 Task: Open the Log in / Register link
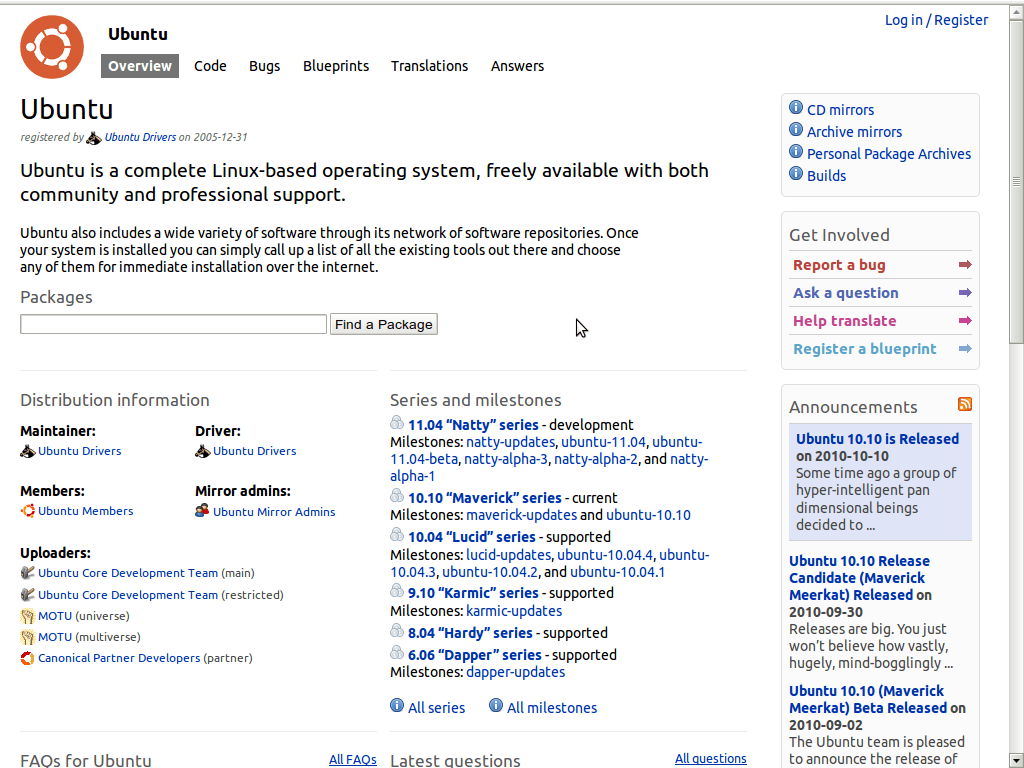[936, 20]
